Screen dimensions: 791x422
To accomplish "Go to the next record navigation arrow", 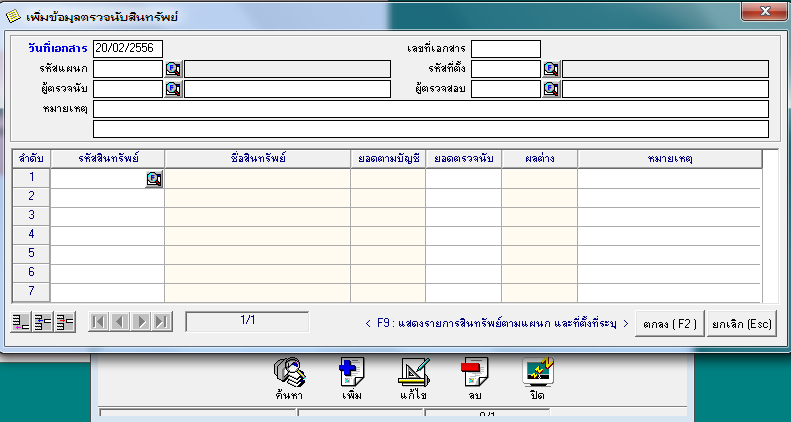I will coord(141,322).
